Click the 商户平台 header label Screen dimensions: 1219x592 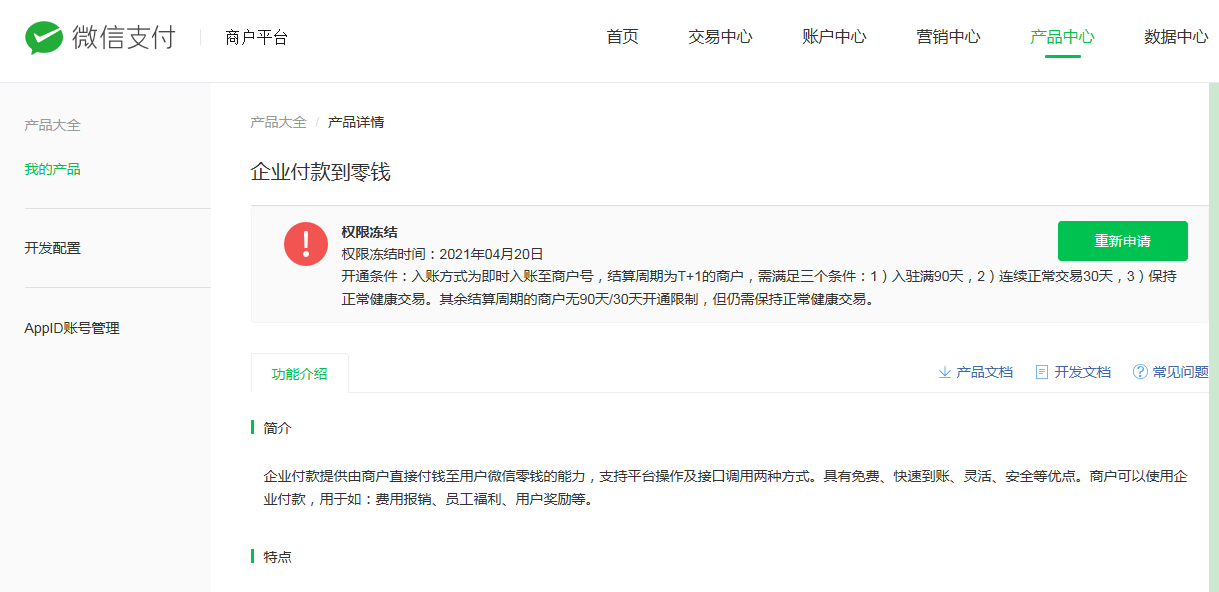tap(256, 38)
